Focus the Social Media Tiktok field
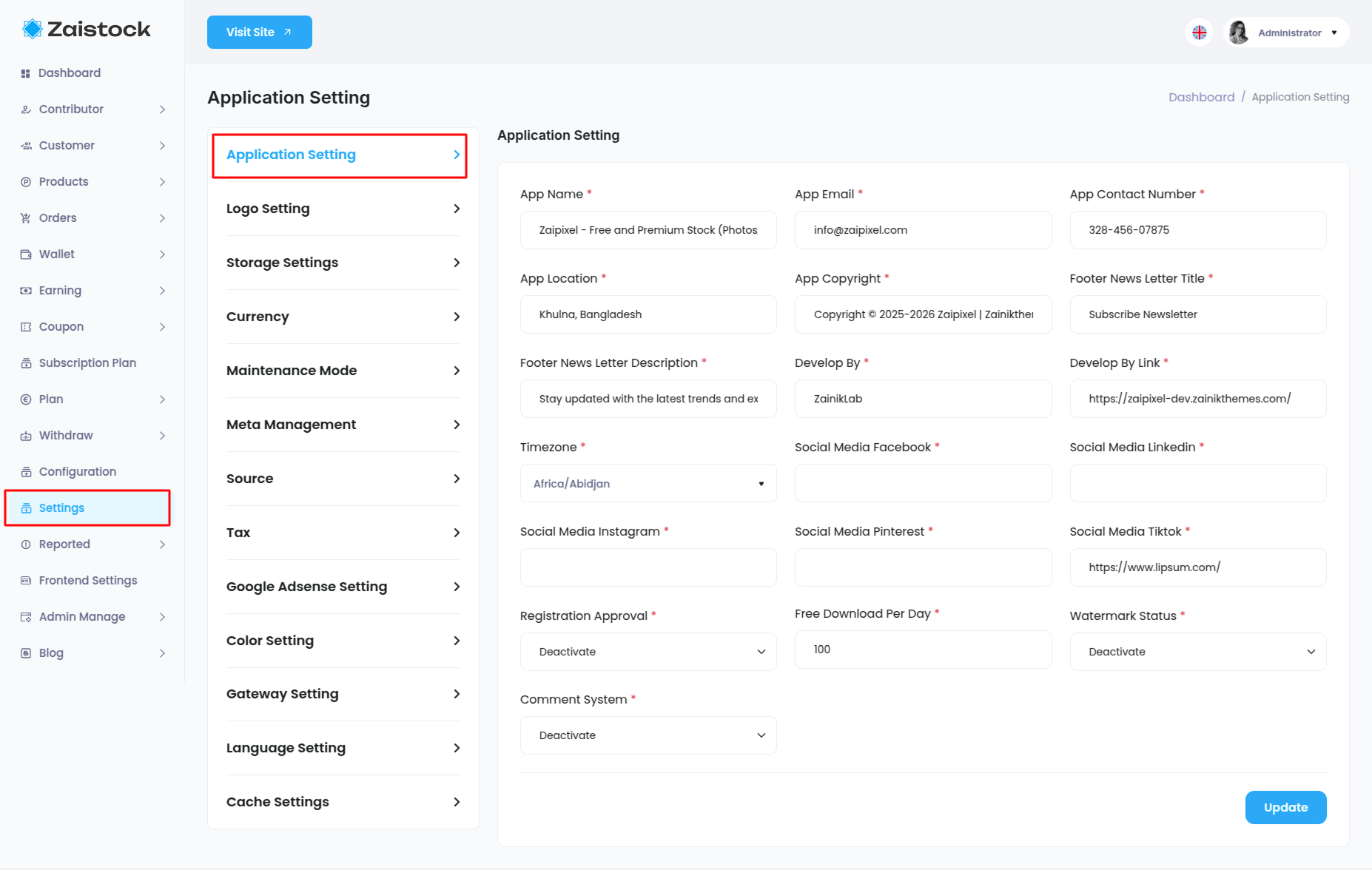 1198,567
